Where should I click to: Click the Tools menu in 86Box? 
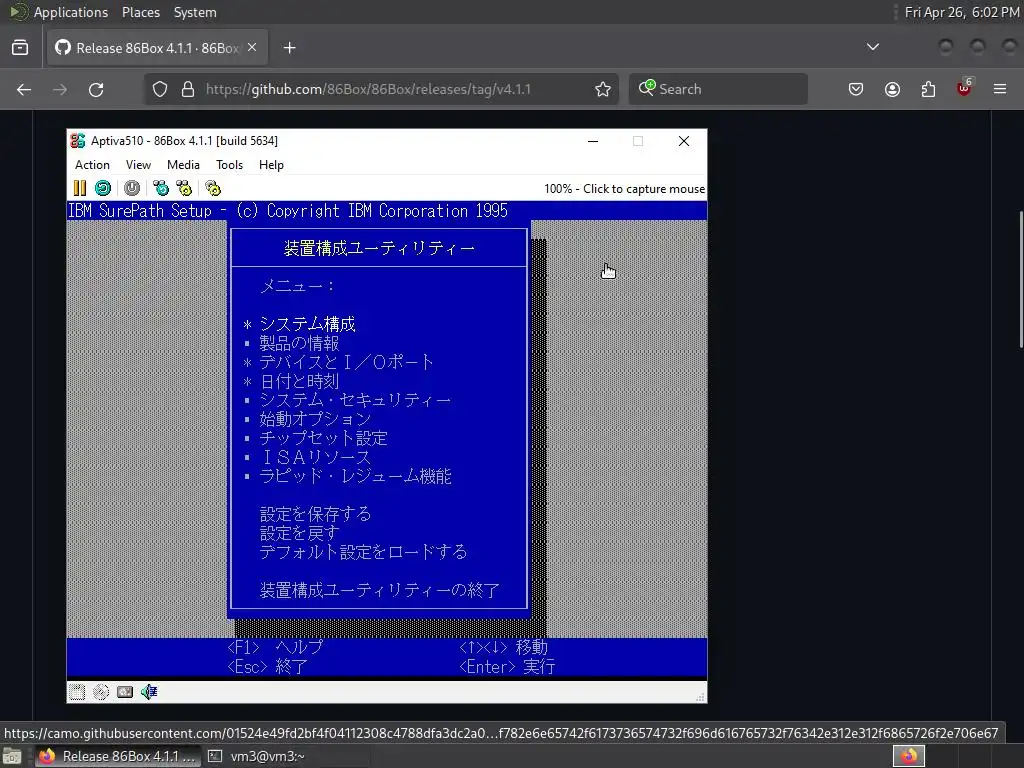[x=229, y=165]
